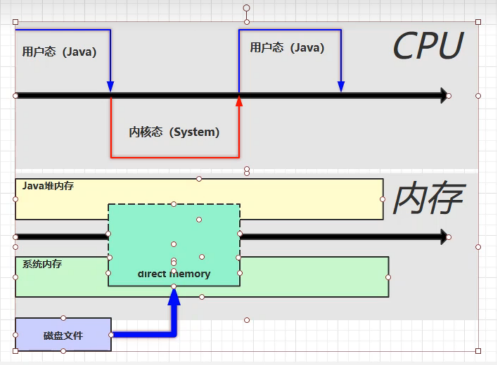Click the CPU timeline arrow's end handle
The image size is (497, 365).
(449, 96)
